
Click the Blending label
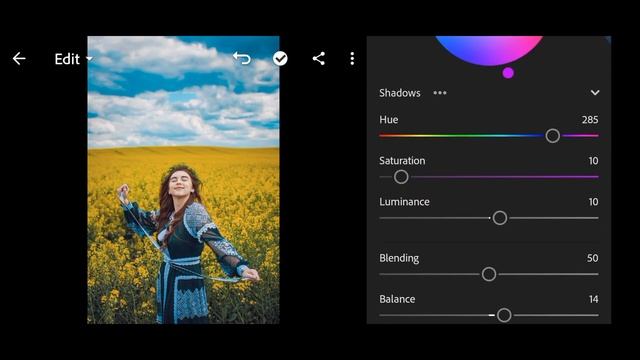click(399, 258)
